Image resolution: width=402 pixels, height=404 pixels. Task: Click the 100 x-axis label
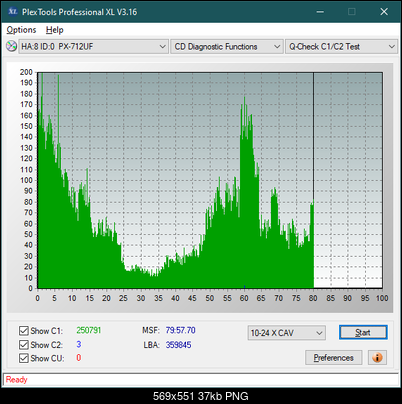(382, 298)
